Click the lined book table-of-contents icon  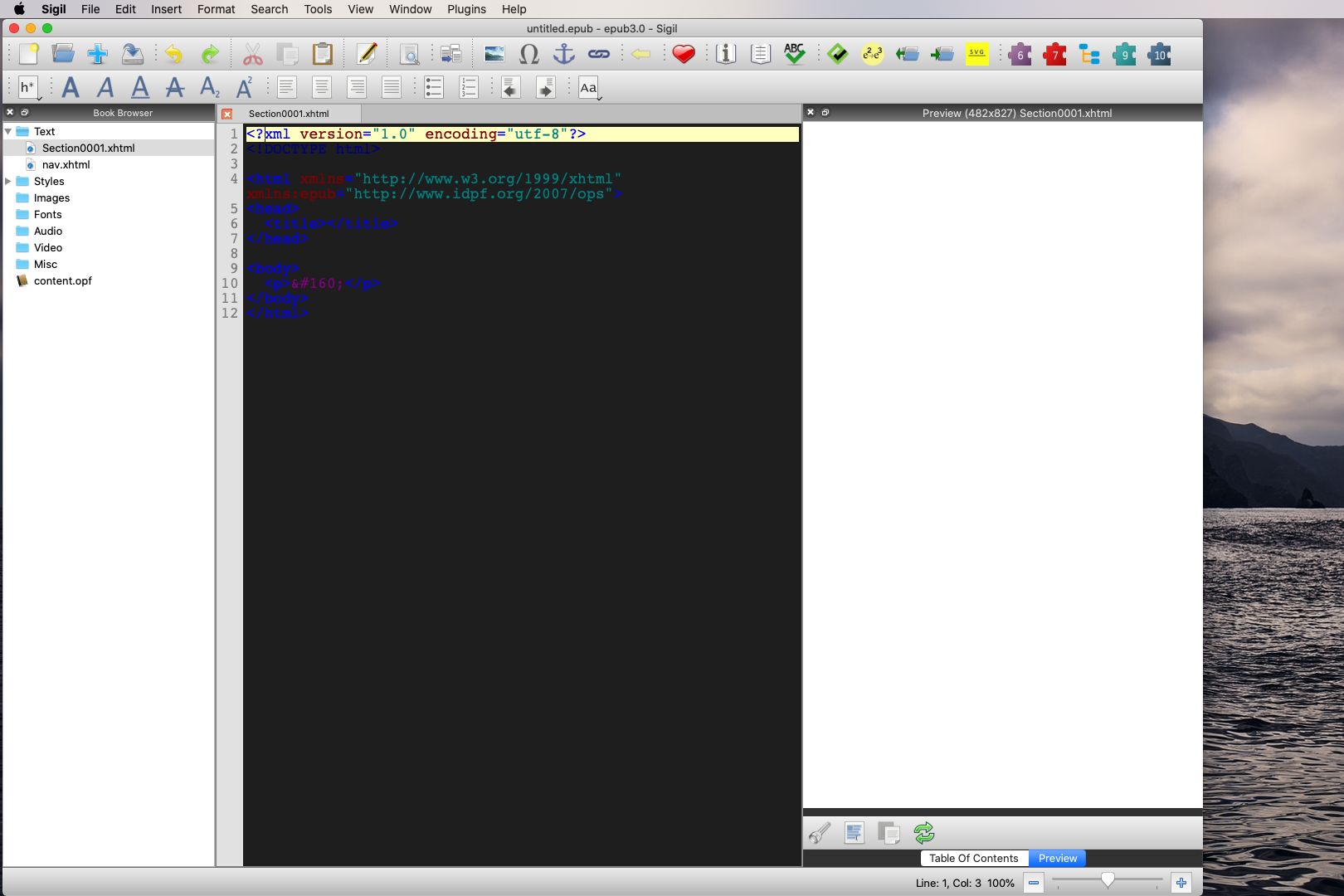(761, 55)
